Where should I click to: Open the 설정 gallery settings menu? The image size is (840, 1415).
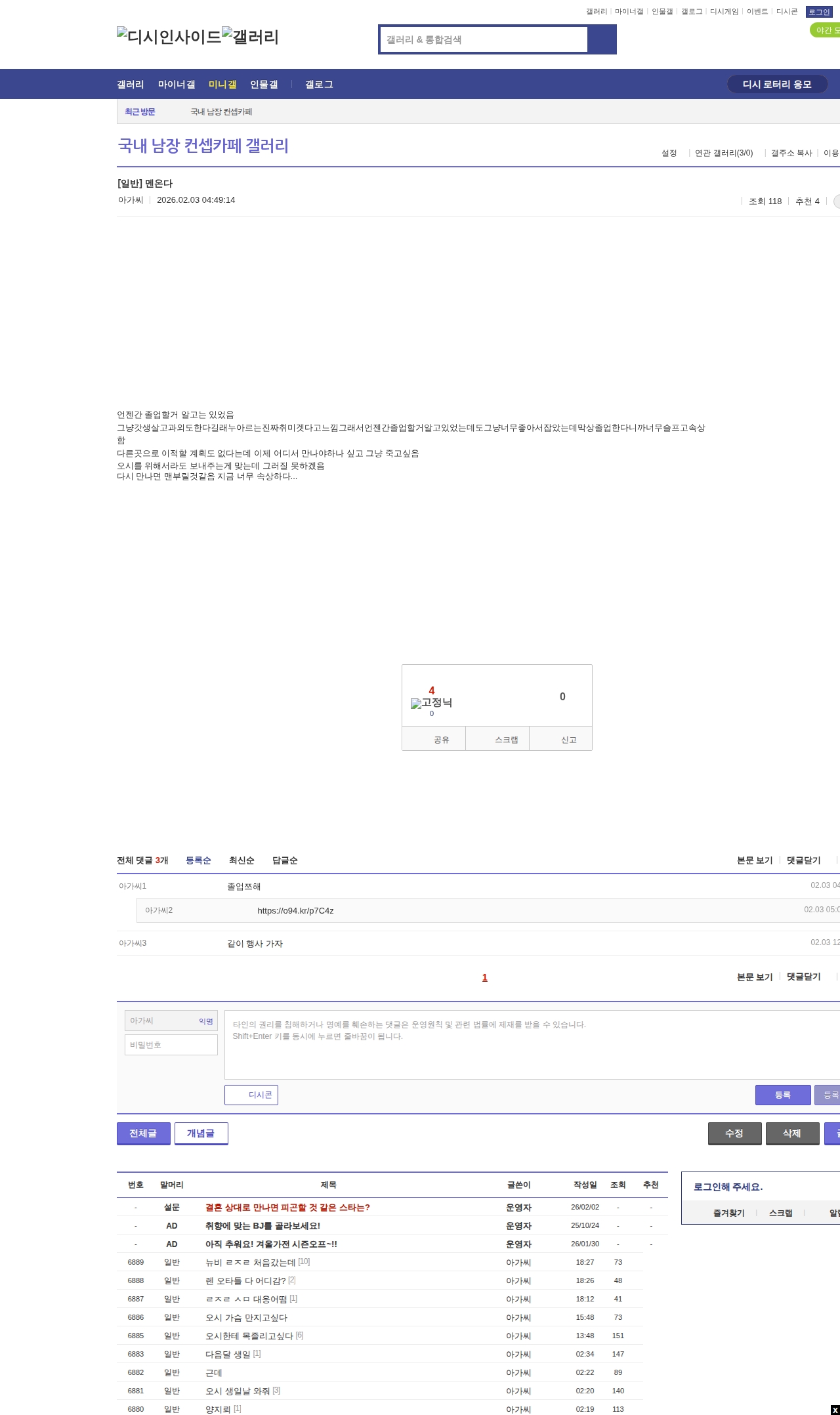click(669, 153)
